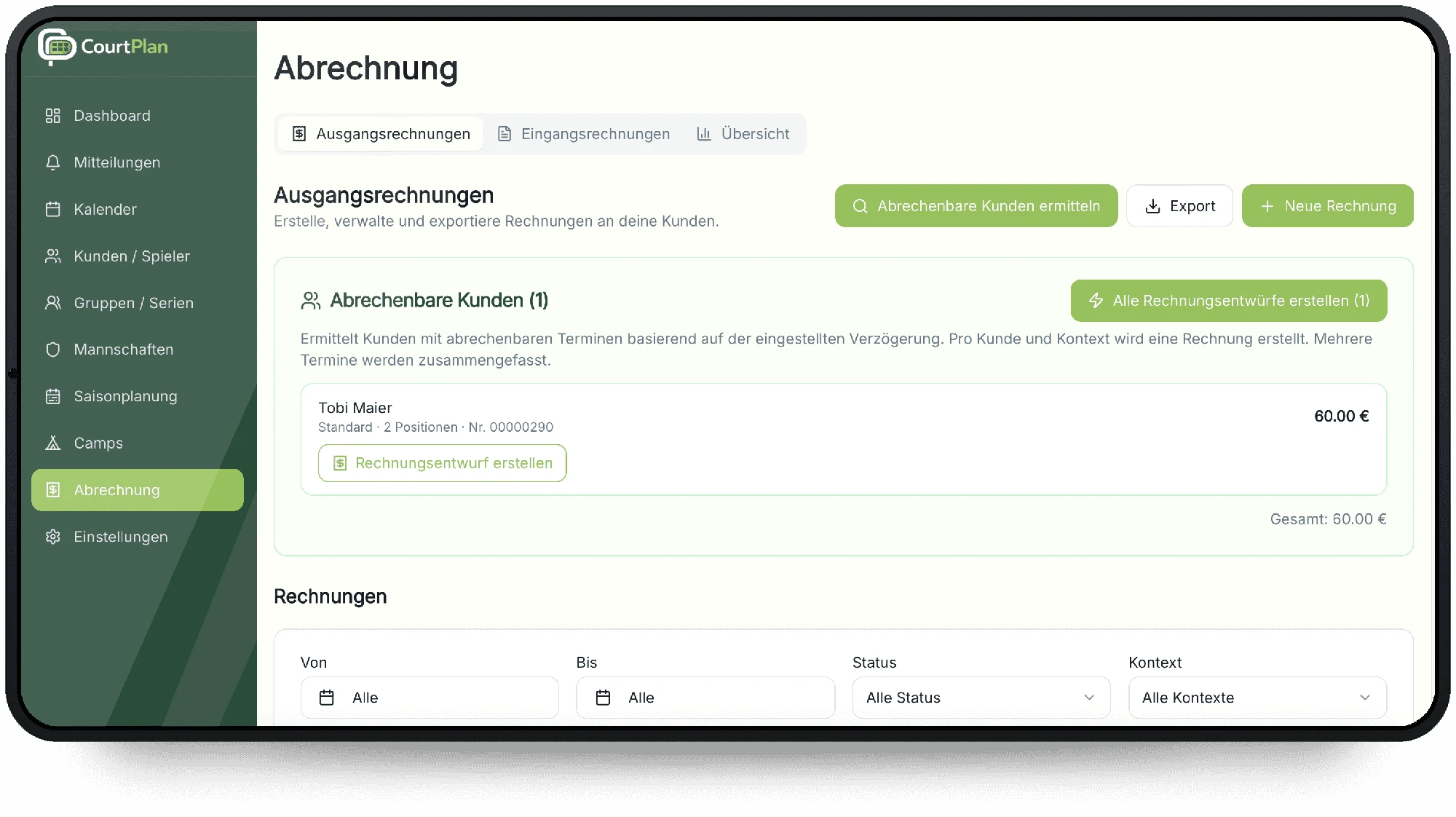
Task: Switch to Ausgangsrechnungen tab
Action: pyautogui.click(x=381, y=134)
